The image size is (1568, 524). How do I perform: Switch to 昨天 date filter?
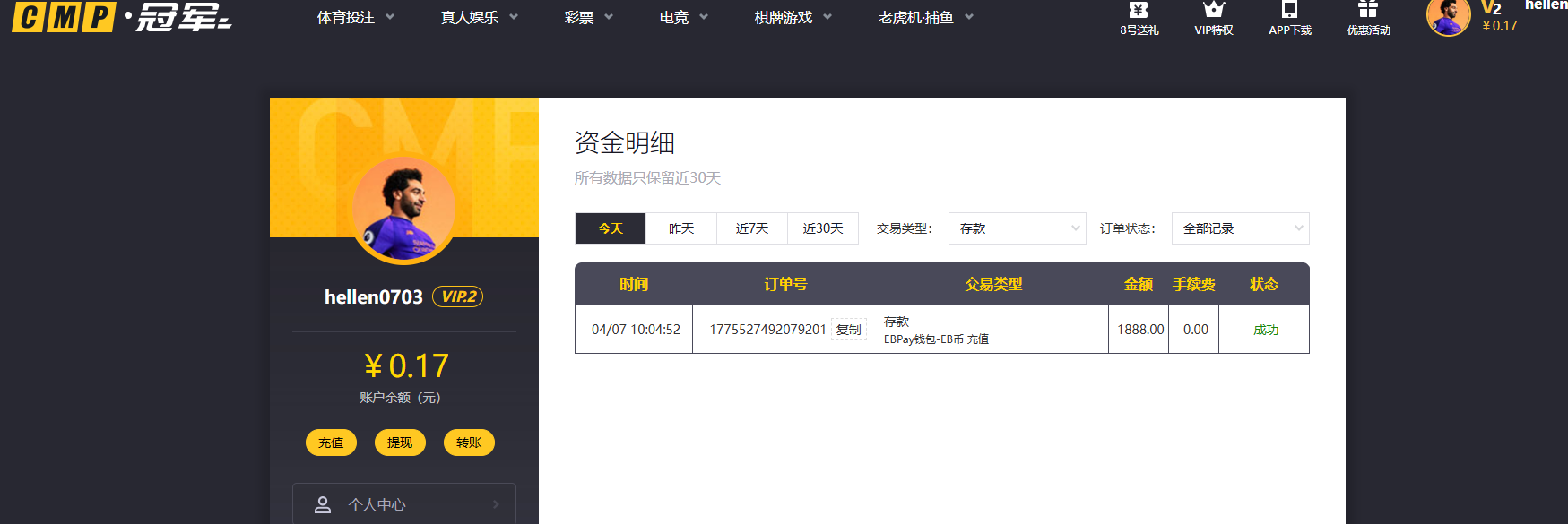pyautogui.click(x=681, y=228)
